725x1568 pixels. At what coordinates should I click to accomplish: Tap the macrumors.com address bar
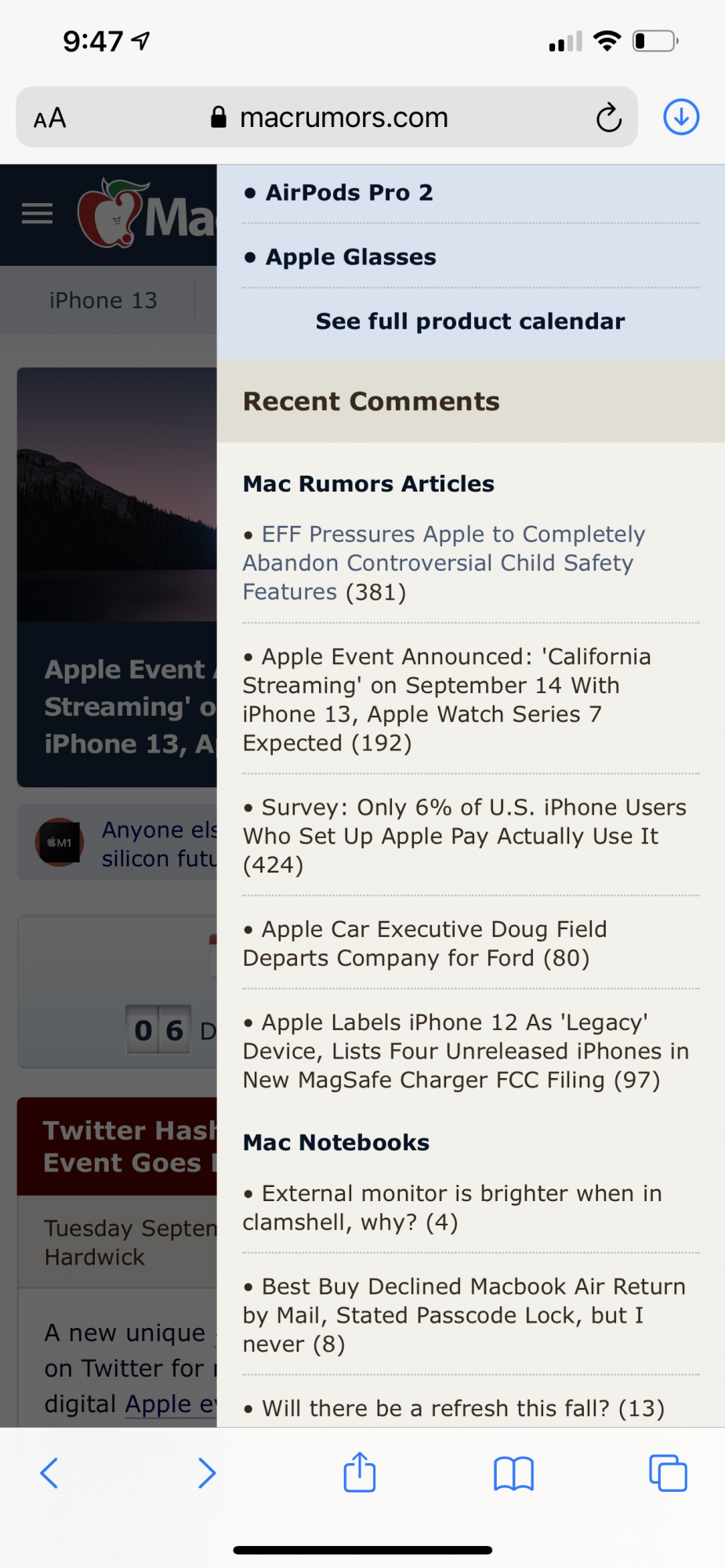[x=327, y=118]
